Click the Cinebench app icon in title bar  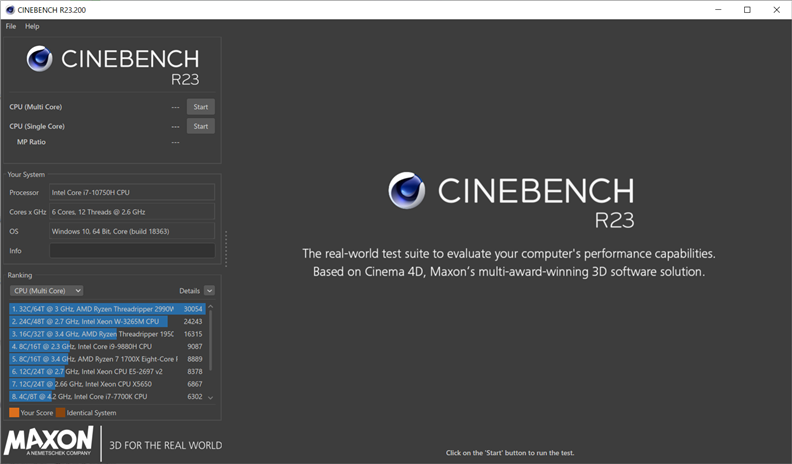(x=10, y=10)
